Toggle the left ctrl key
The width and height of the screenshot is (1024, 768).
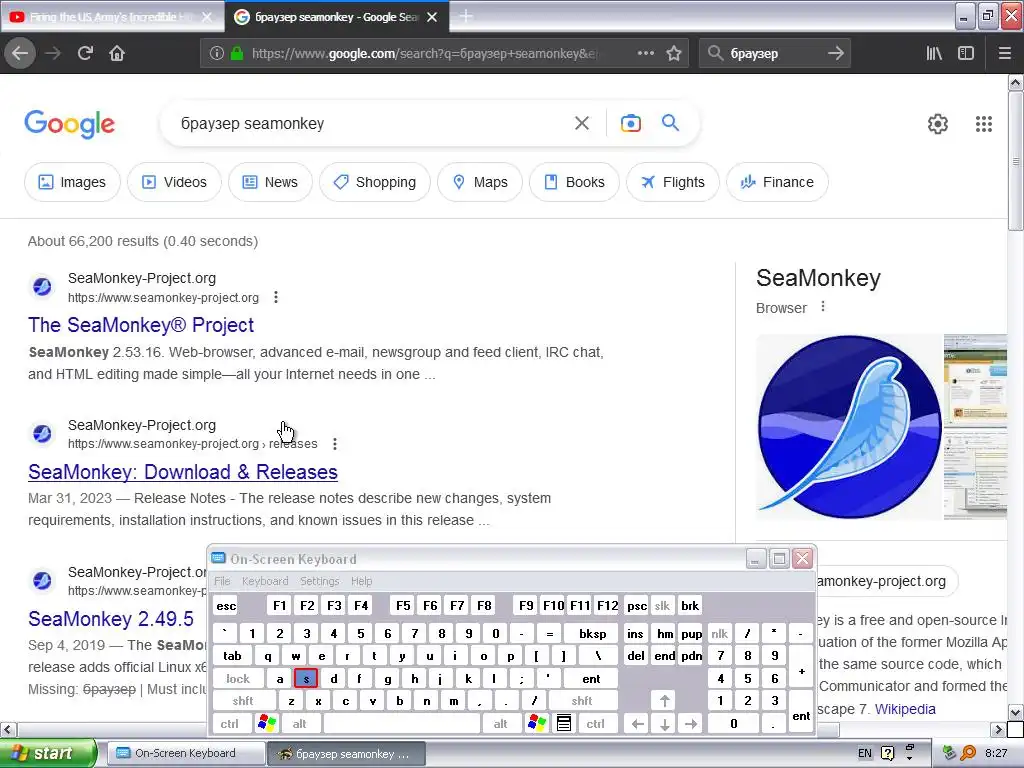(229, 724)
